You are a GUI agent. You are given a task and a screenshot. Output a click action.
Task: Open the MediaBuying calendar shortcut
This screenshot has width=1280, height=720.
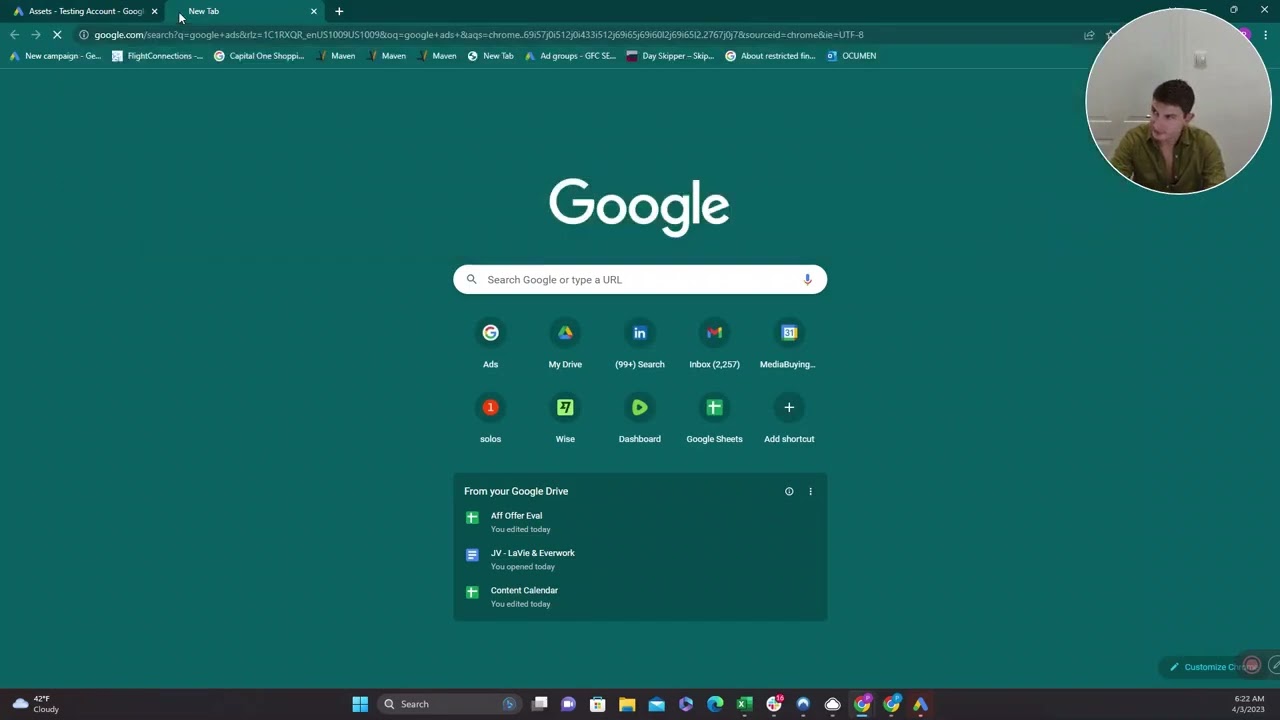pyautogui.click(x=789, y=343)
